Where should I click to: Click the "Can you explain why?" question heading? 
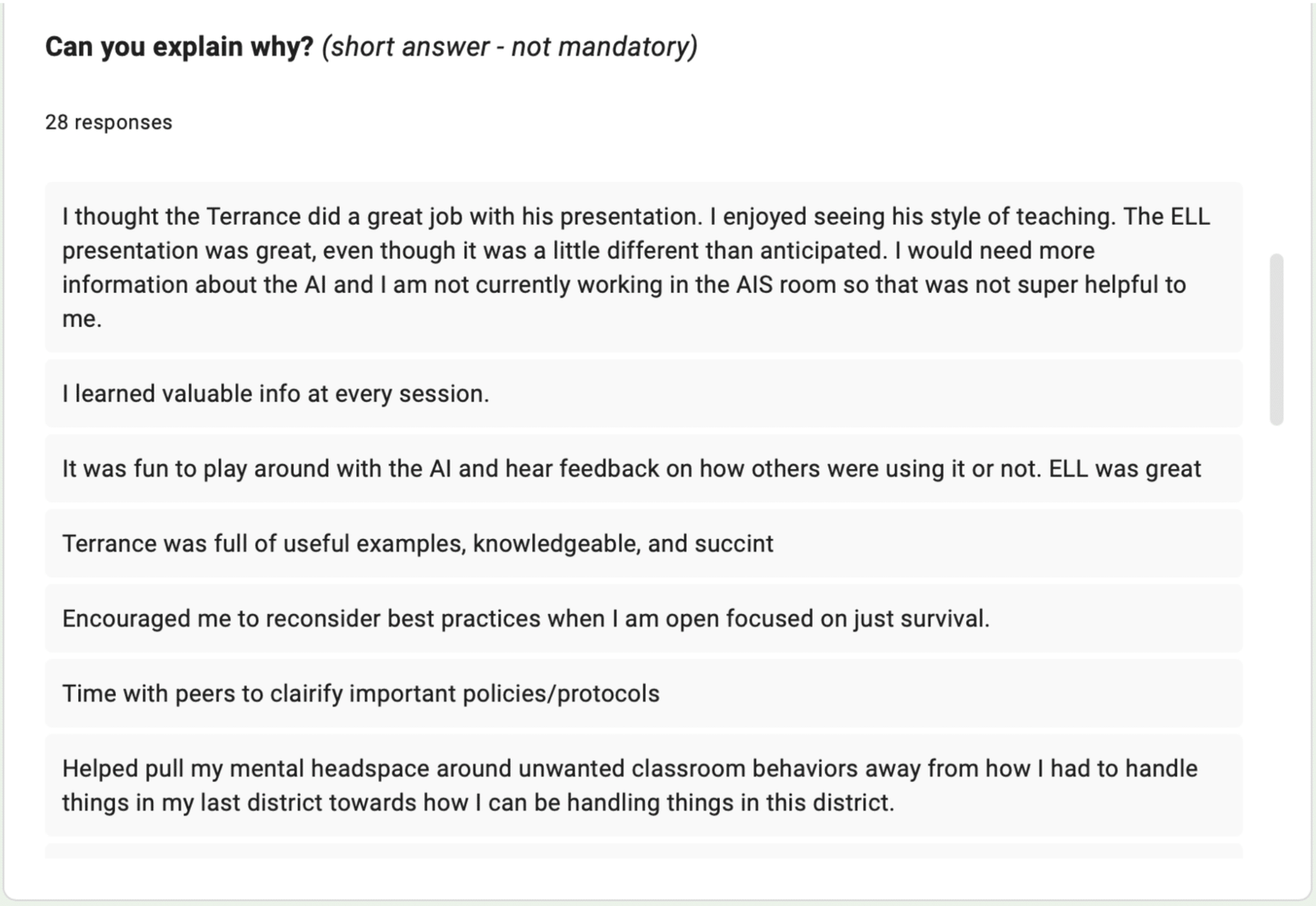pyautogui.click(x=179, y=47)
